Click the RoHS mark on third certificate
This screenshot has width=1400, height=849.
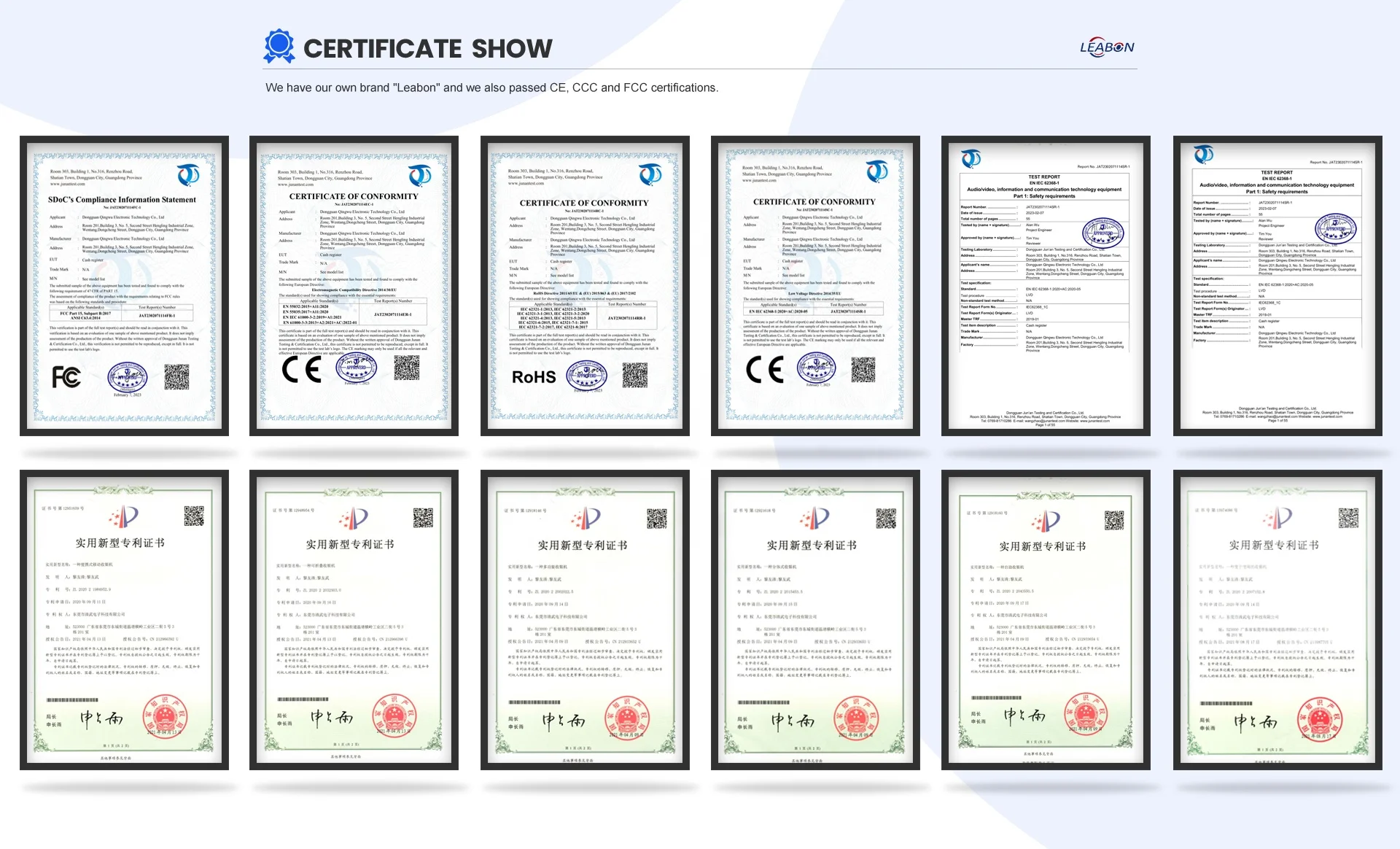(533, 377)
